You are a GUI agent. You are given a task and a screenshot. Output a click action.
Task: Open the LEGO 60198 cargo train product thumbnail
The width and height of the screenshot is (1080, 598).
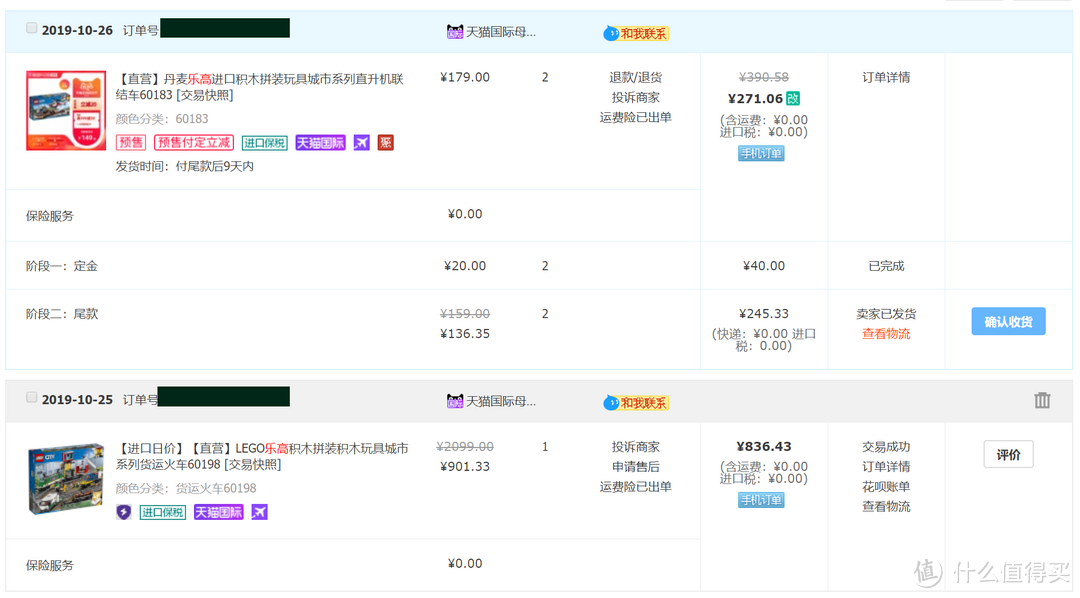pos(66,479)
